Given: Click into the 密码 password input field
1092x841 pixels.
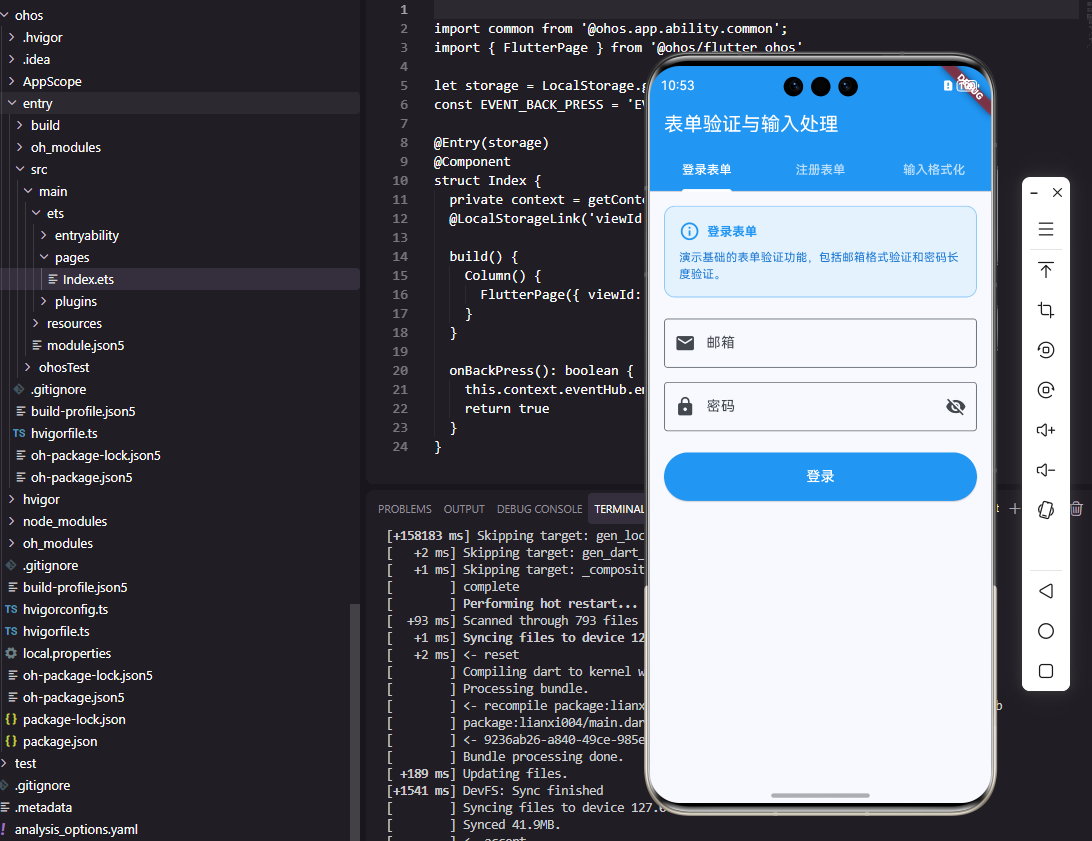Looking at the screenshot, I should coord(820,406).
